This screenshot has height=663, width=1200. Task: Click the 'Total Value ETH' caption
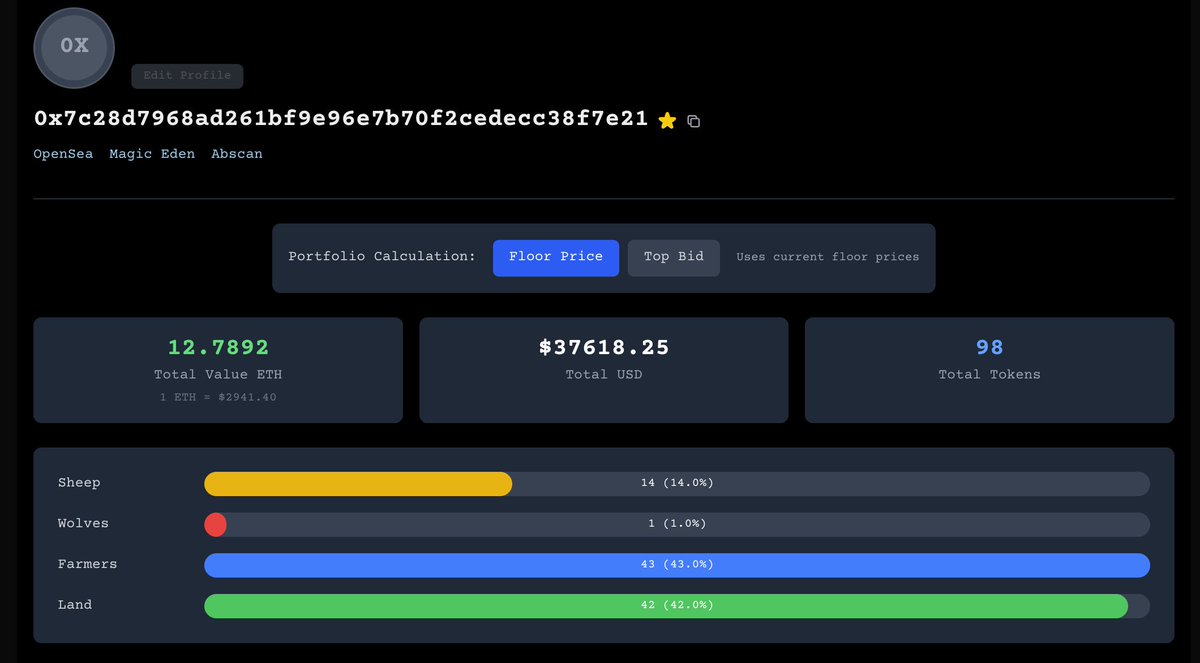(218, 375)
